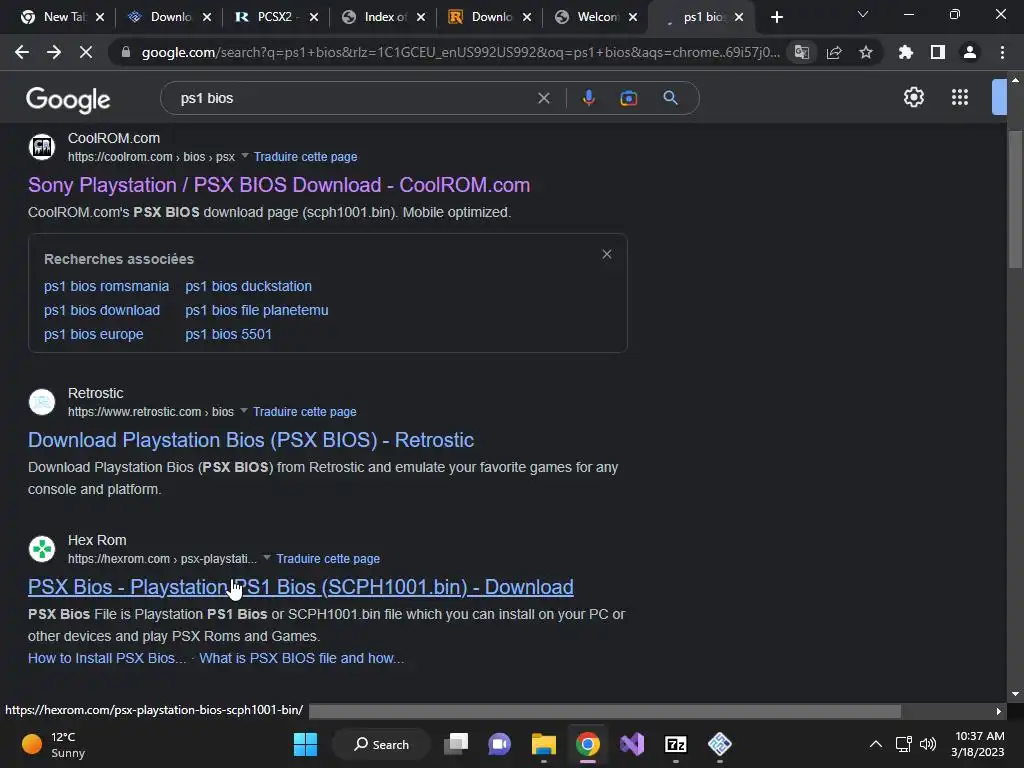Open Windows taskbar Search
The image size is (1024, 768).
click(381, 744)
